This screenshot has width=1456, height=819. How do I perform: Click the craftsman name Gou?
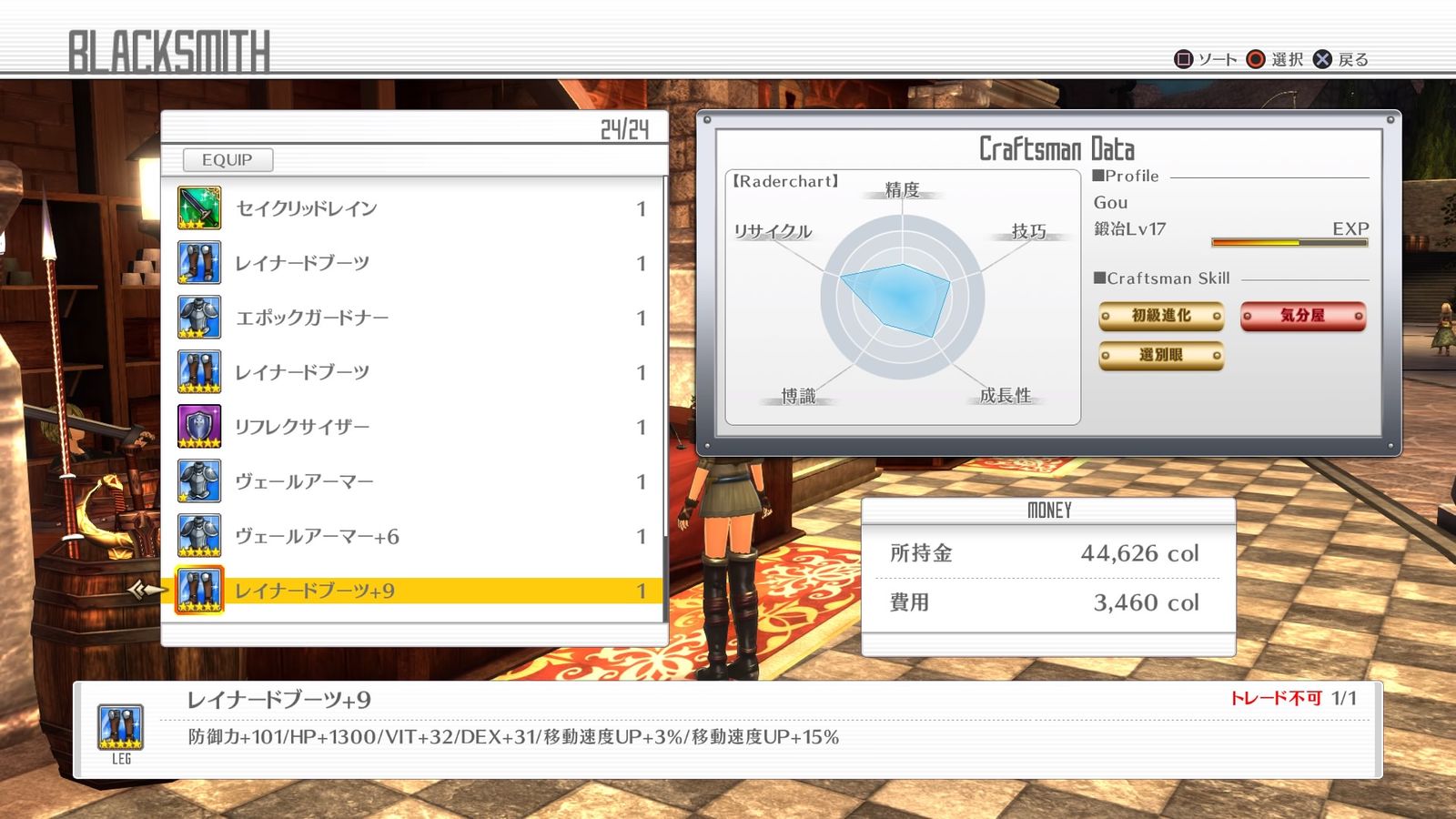click(1110, 202)
